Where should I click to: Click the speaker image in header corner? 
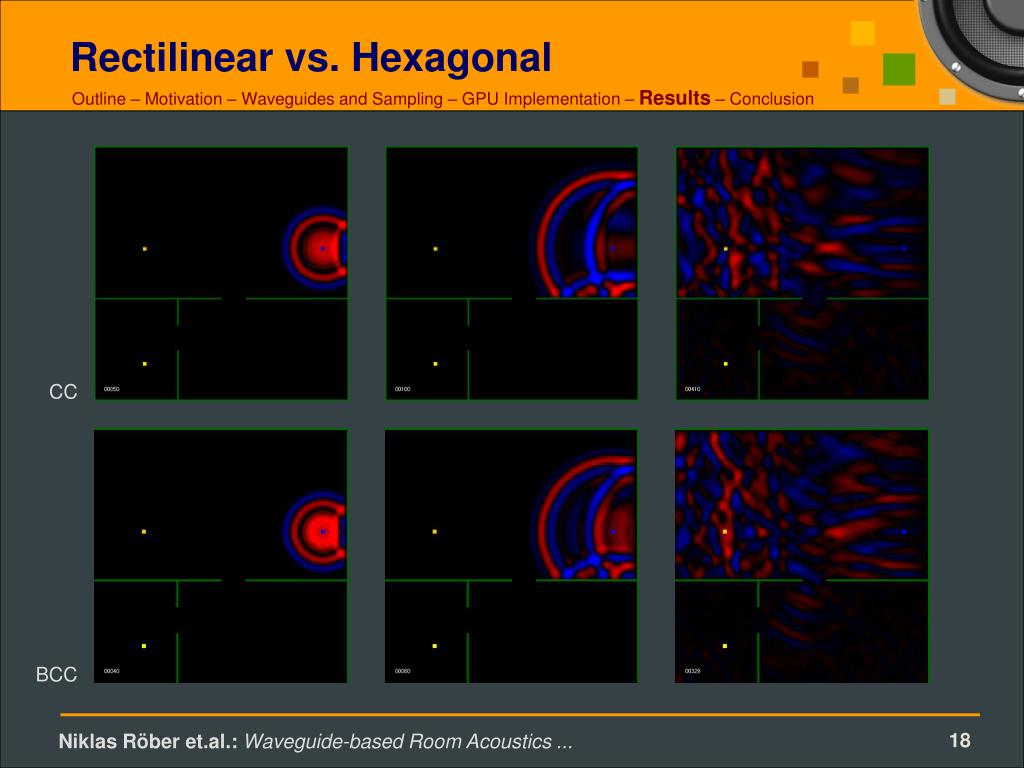point(972,49)
